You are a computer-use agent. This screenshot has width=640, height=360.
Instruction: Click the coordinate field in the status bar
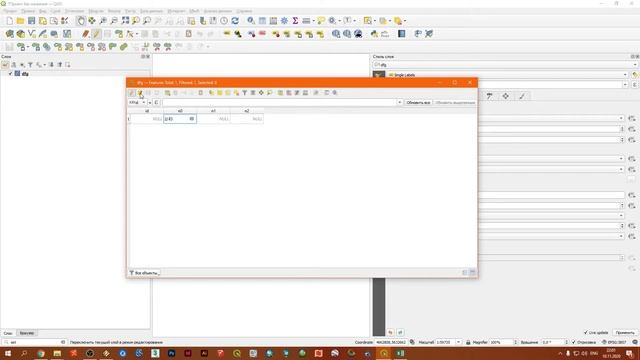(391, 342)
